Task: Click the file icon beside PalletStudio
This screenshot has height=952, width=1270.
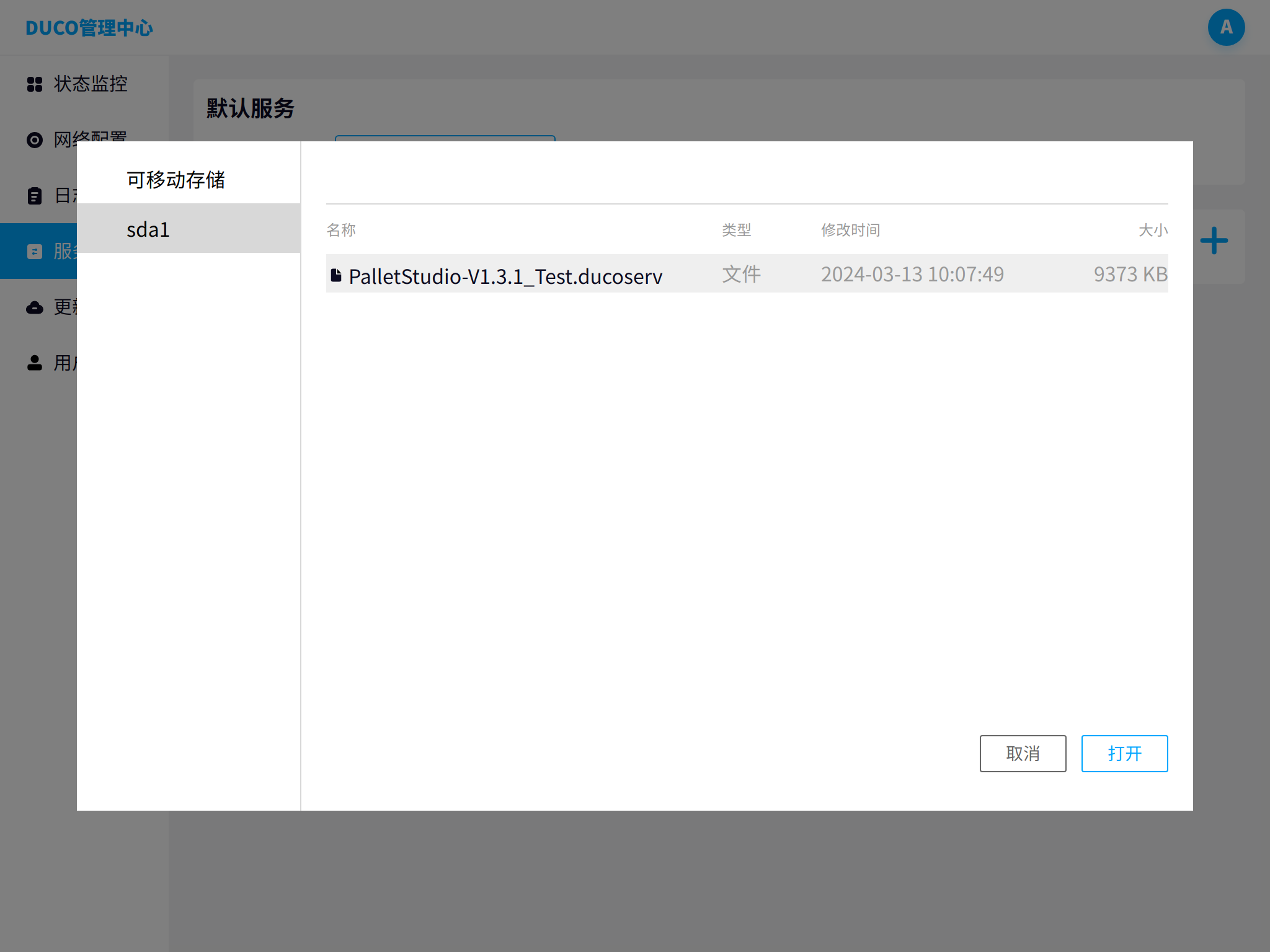Action: [x=336, y=275]
